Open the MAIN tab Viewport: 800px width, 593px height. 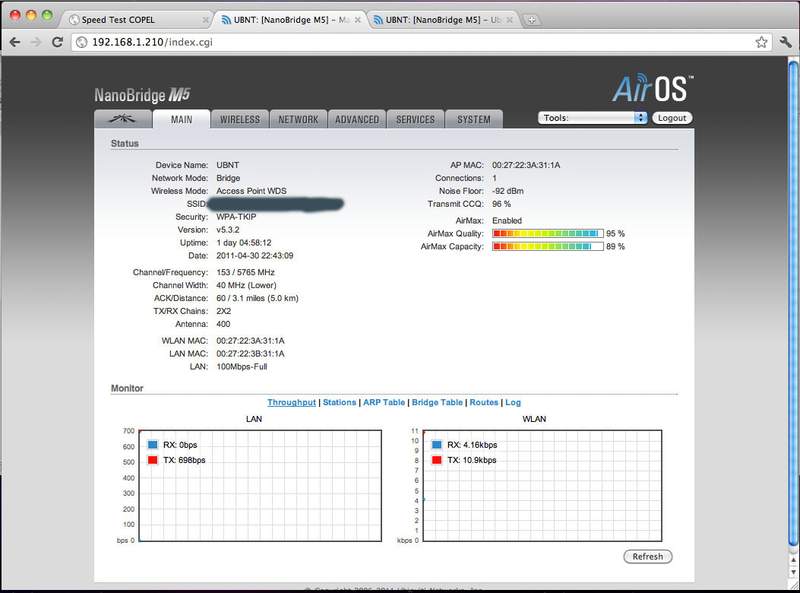[x=182, y=119]
